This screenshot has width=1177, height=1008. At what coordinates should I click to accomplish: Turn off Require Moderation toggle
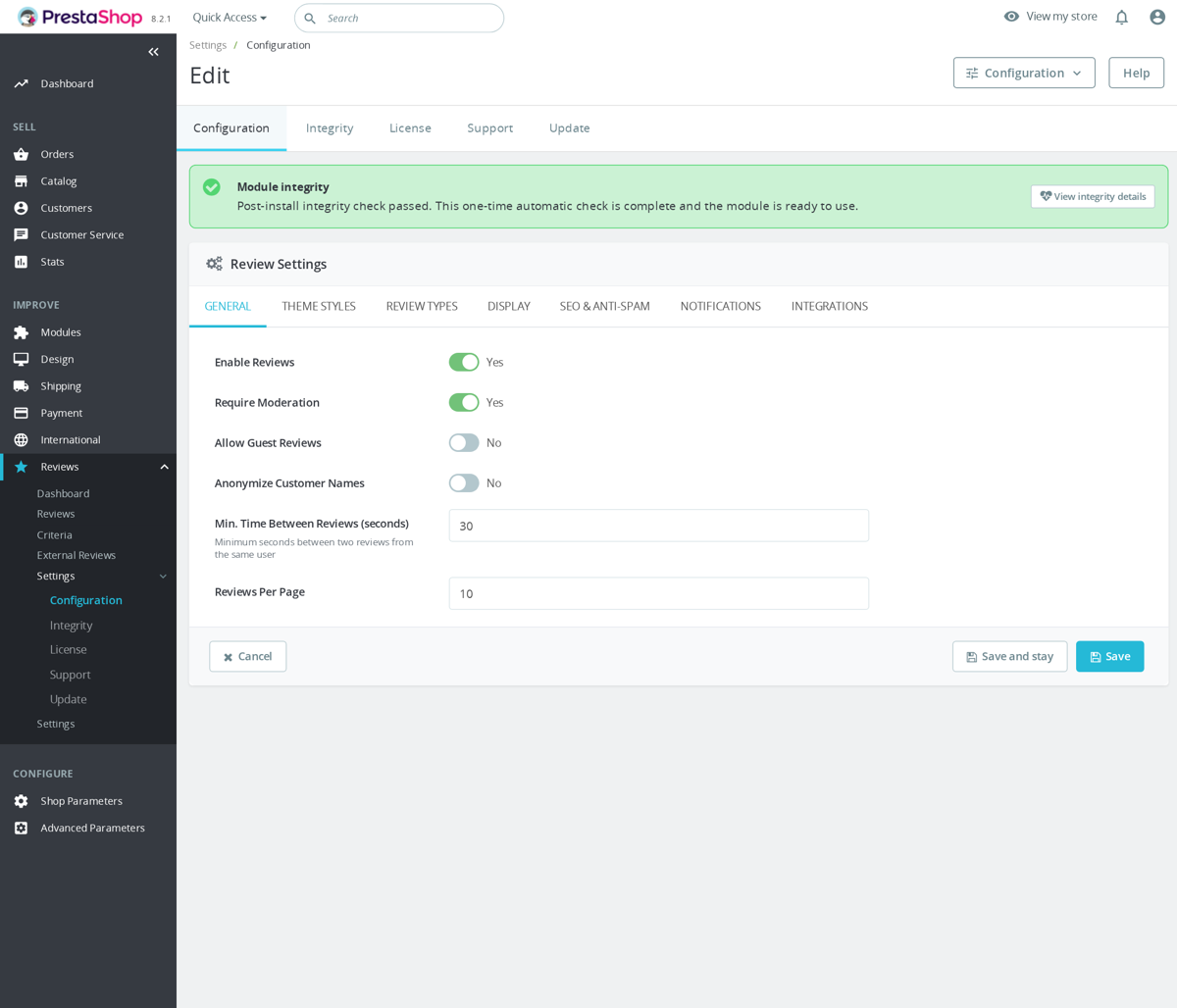[x=464, y=402]
